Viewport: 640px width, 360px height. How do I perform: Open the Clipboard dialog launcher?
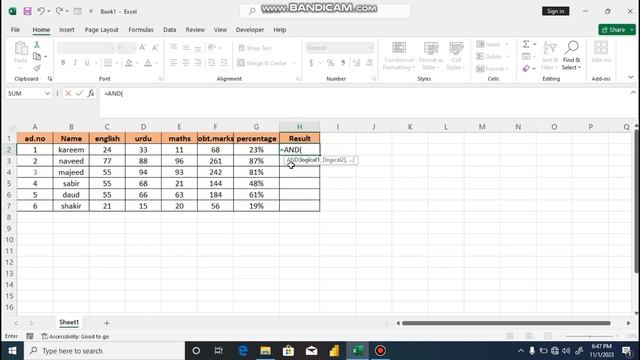coord(50,79)
